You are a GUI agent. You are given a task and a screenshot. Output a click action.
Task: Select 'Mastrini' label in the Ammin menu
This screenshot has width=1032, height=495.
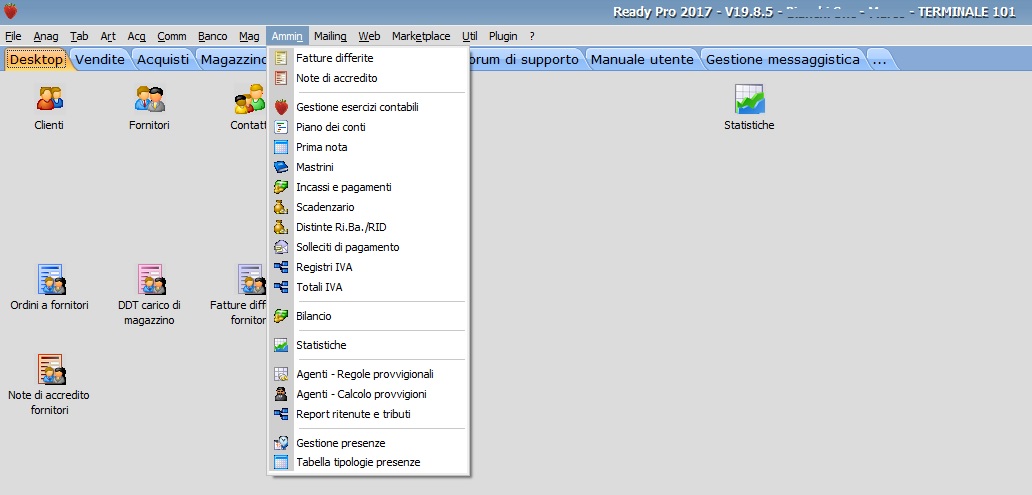click(315, 167)
